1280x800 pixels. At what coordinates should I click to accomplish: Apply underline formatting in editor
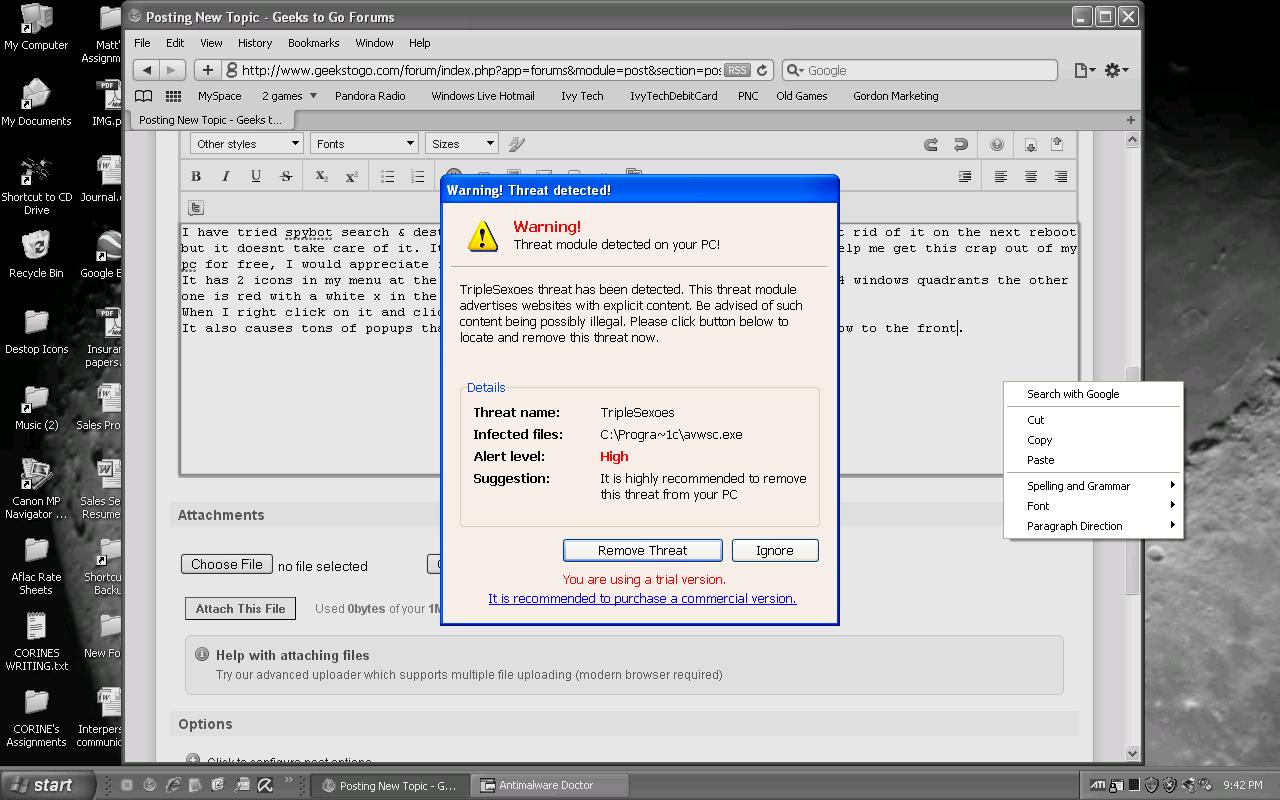pyautogui.click(x=256, y=176)
